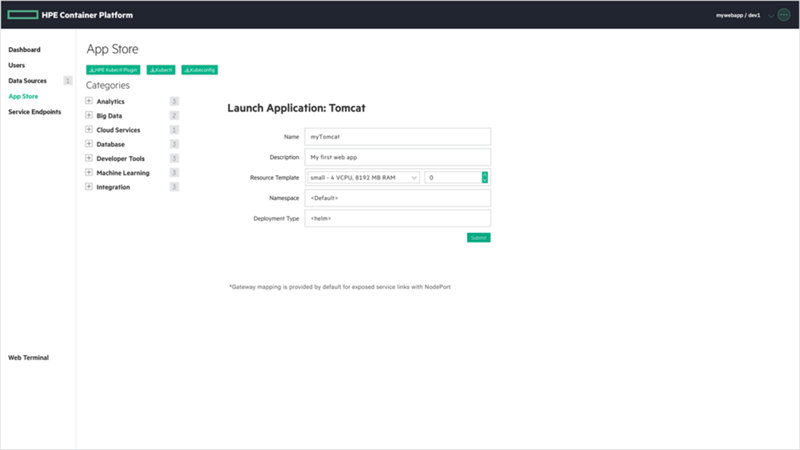
Task: Click the Gateway mapping footnote text
Action: [x=340, y=287]
